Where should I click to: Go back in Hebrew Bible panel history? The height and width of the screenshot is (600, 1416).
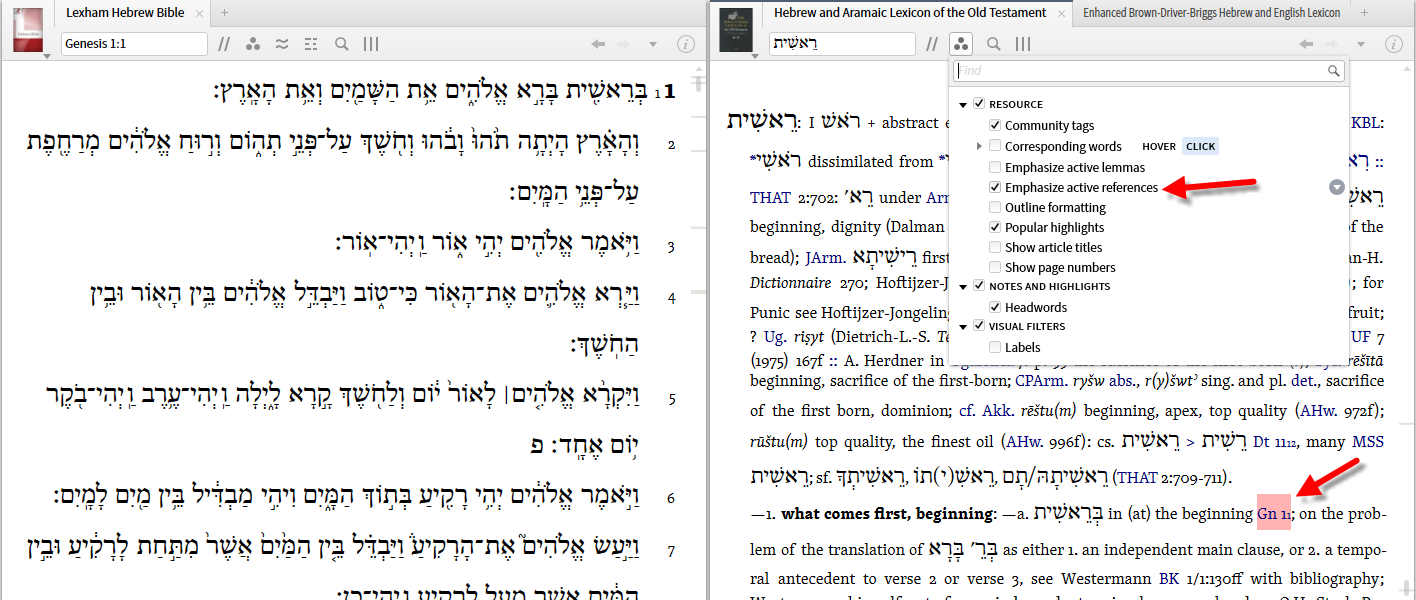tap(598, 44)
